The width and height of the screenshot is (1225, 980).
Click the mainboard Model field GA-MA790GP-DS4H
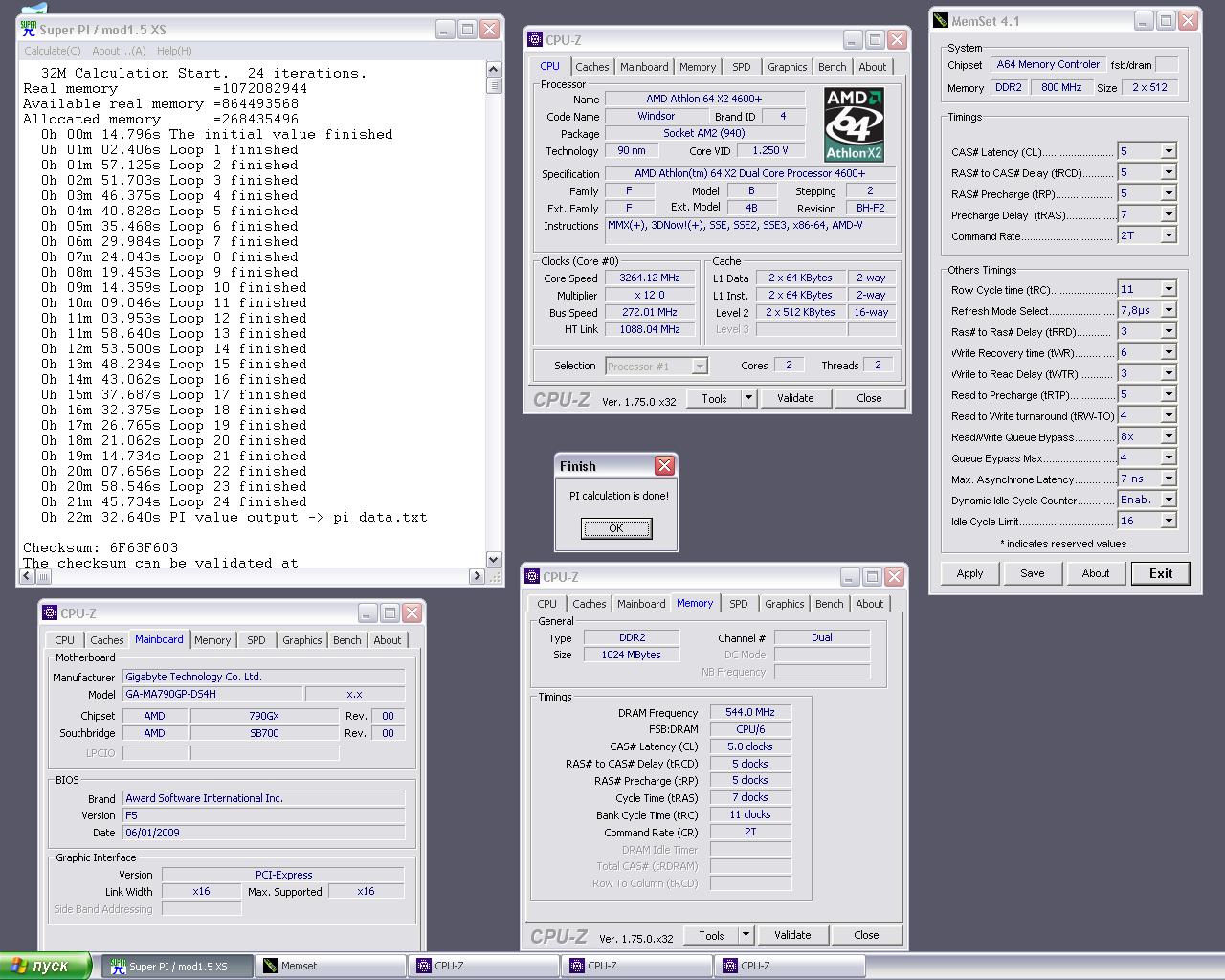(212, 694)
